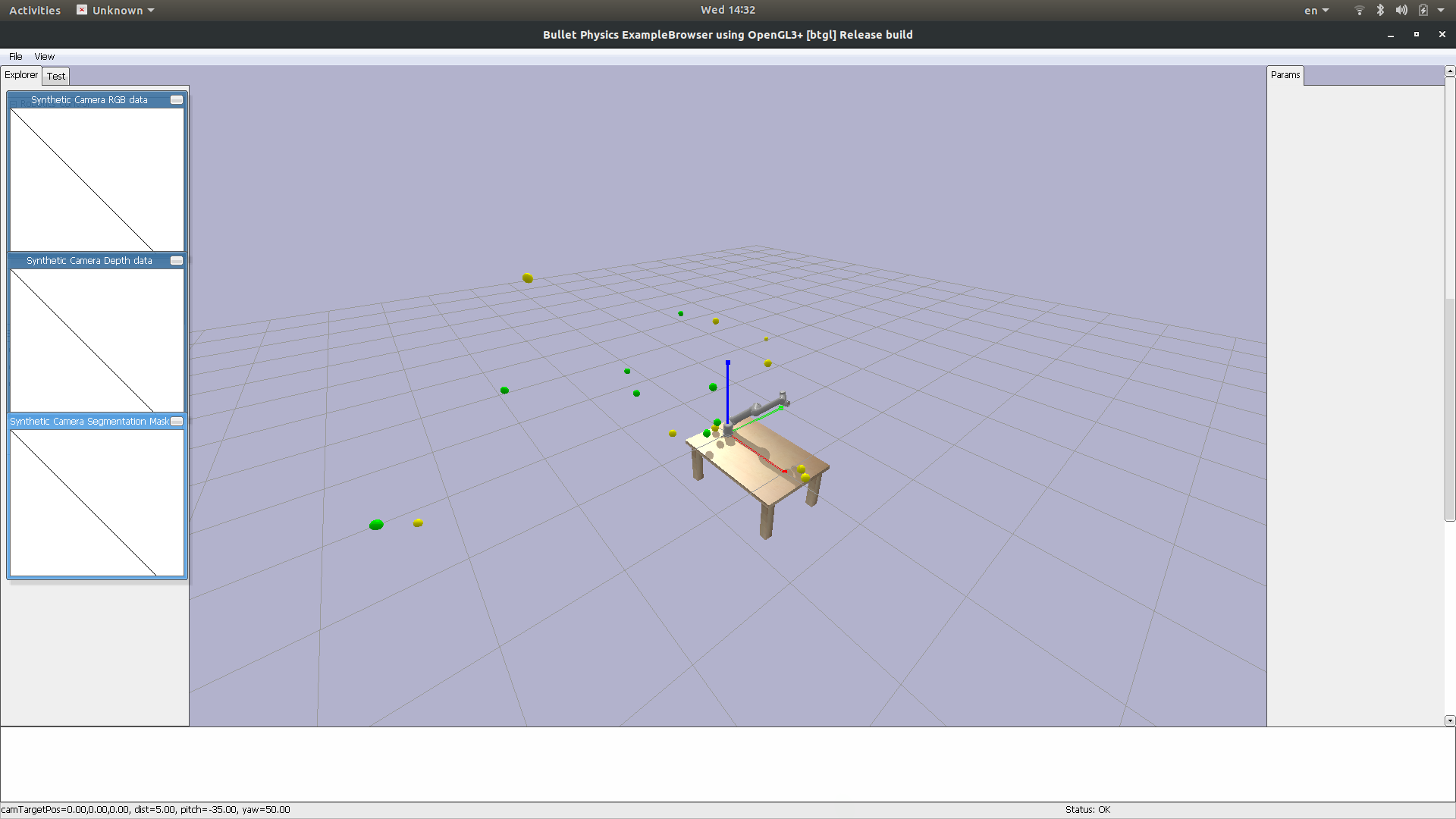Screen dimensions: 1456x819
Task: Select the Params tab
Action: [1285, 74]
